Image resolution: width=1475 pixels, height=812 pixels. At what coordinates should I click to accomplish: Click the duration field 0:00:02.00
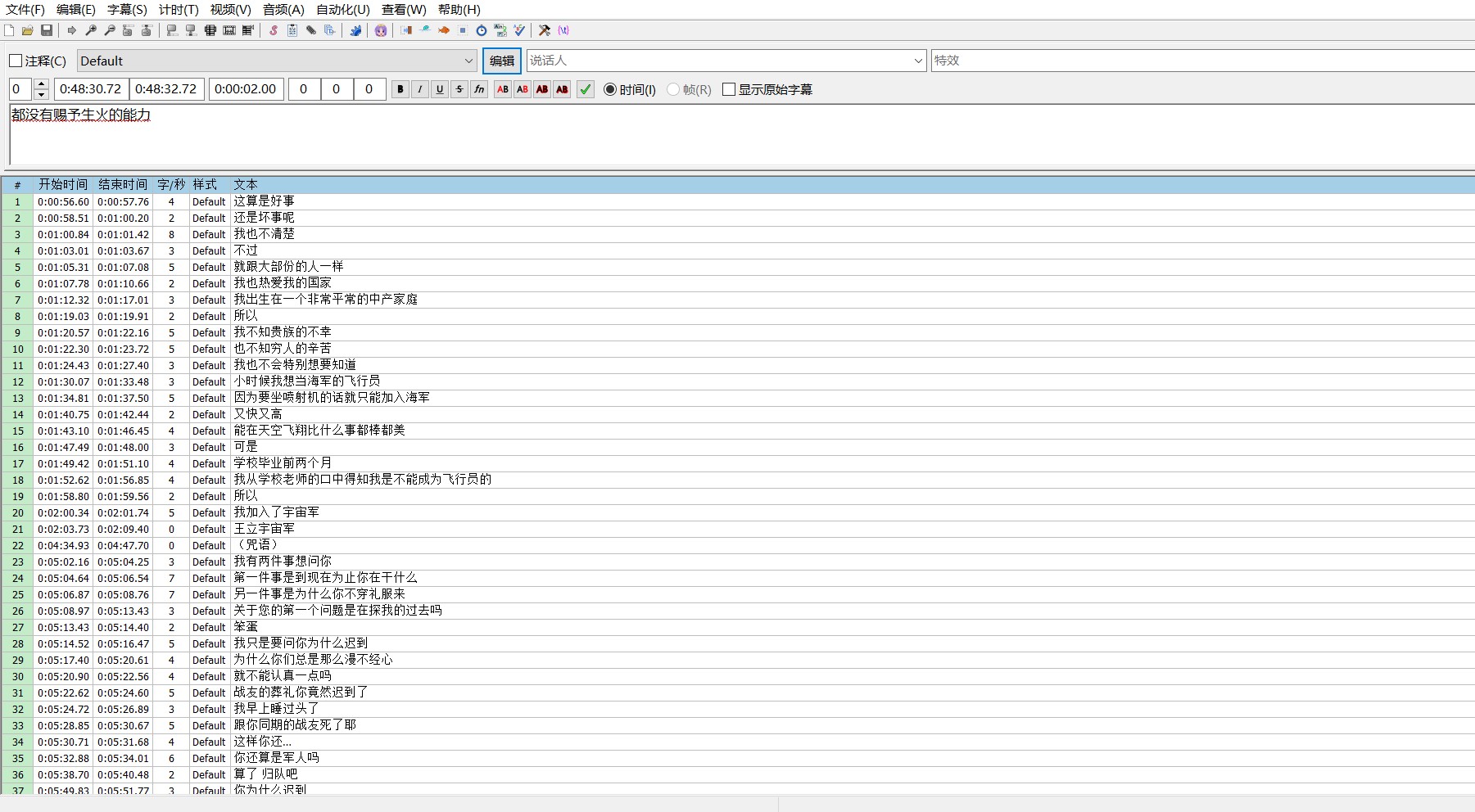pos(246,89)
